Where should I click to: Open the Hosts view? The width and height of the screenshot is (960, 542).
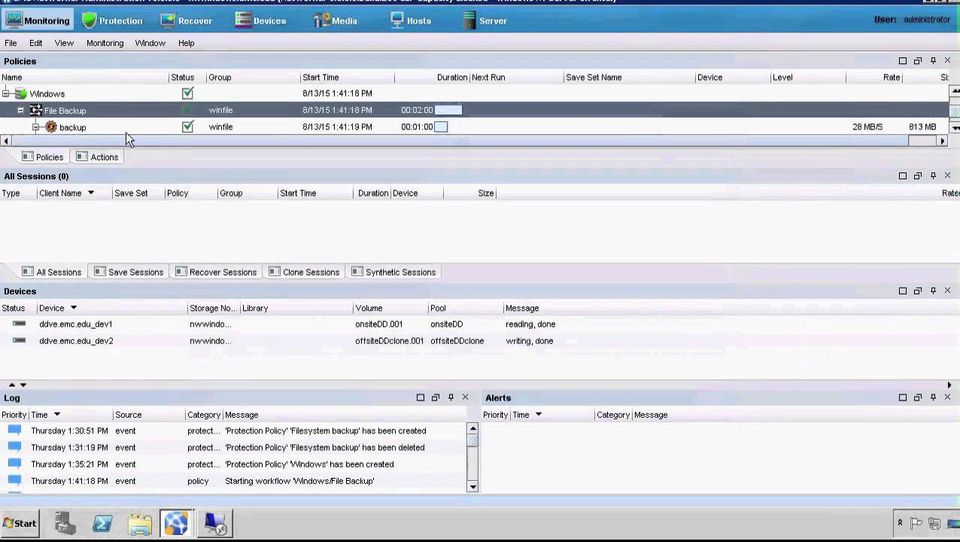pyautogui.click(x=411, y=20)
